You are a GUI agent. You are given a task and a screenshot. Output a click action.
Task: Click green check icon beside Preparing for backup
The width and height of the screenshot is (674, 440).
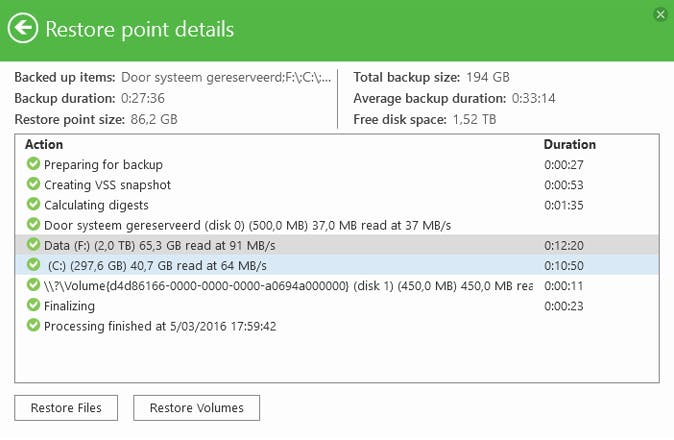[x=33, y=164]
